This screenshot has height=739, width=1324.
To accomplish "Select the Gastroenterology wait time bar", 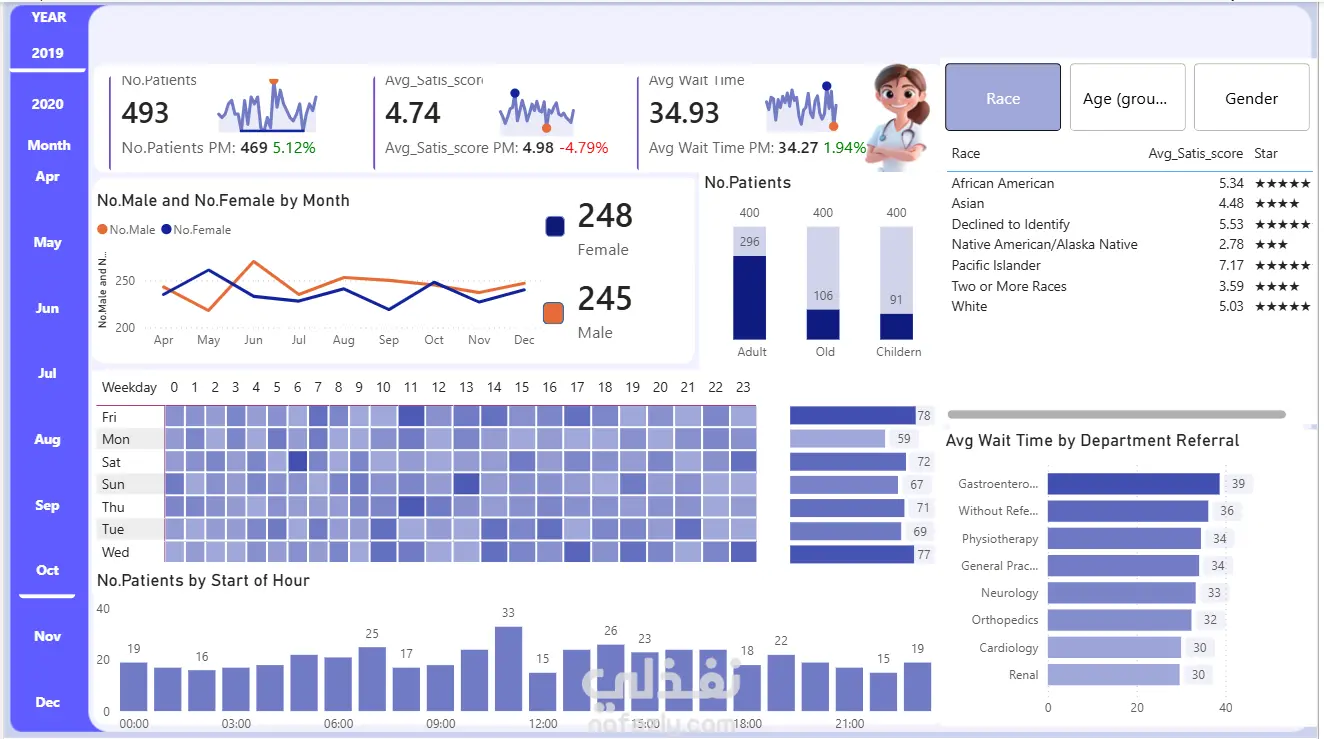I will click(1133, 484).
